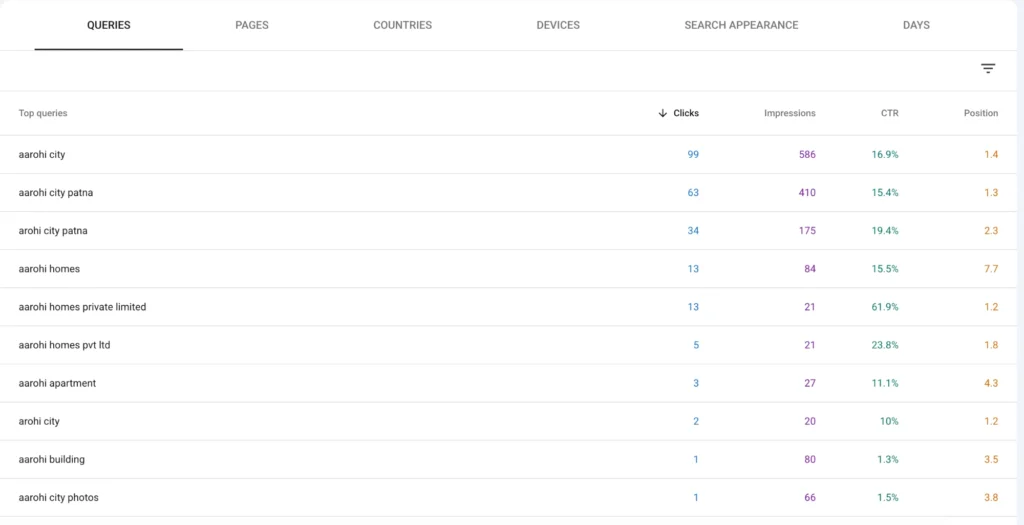Click the 410 impressions value
The image size is (1024, 525).
[807, 193]
